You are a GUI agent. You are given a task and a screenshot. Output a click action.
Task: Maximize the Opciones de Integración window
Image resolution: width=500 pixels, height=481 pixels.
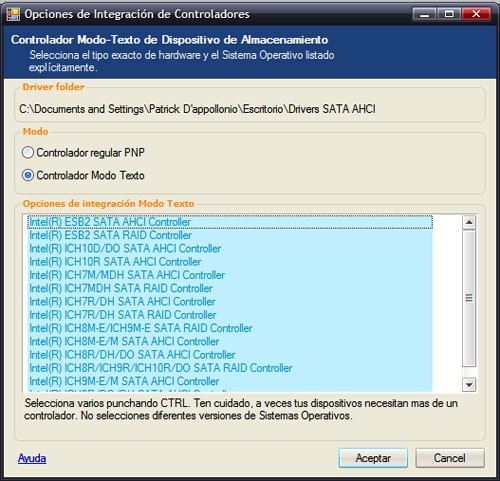coord(449,14)
